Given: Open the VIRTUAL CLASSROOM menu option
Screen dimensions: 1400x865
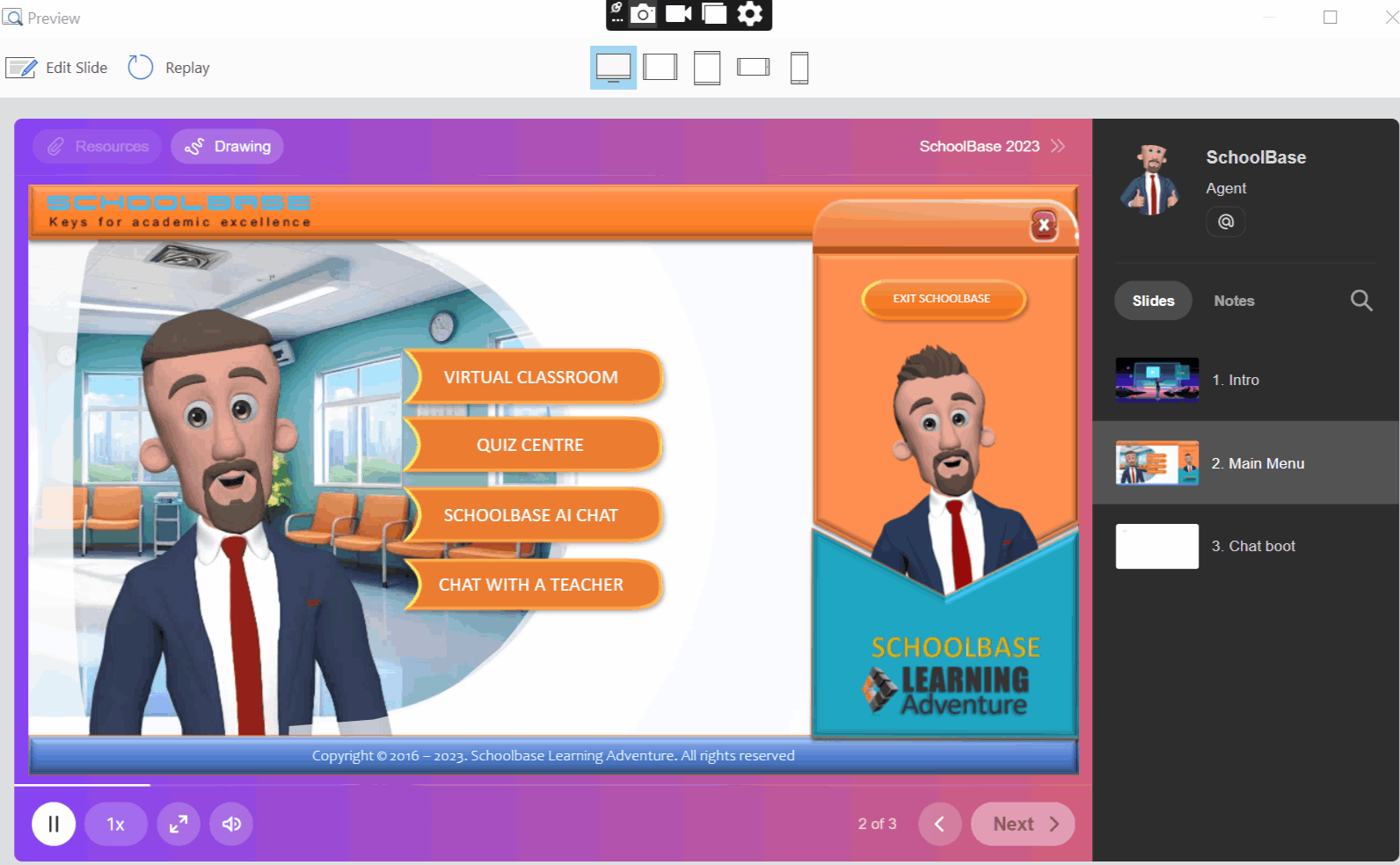Looking at the screenshot, I should (531, 377).
